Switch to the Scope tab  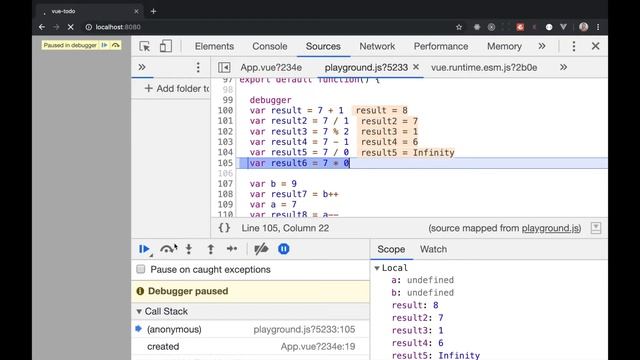[391, 249]
